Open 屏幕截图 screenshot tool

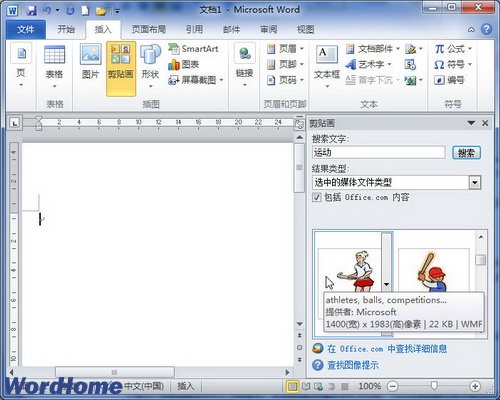(x=196, y=80)
